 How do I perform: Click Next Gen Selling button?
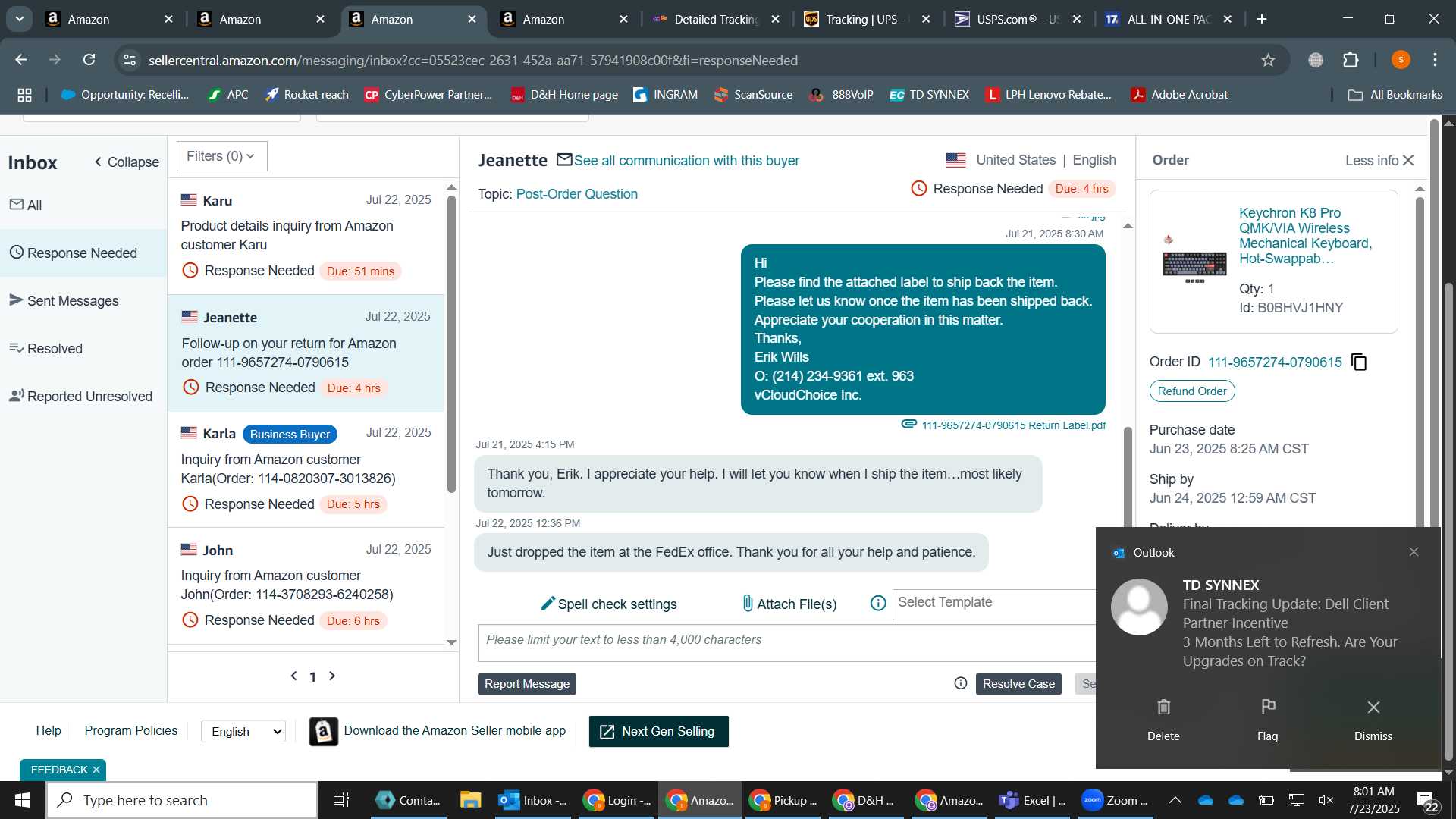[x=659, y=731]
